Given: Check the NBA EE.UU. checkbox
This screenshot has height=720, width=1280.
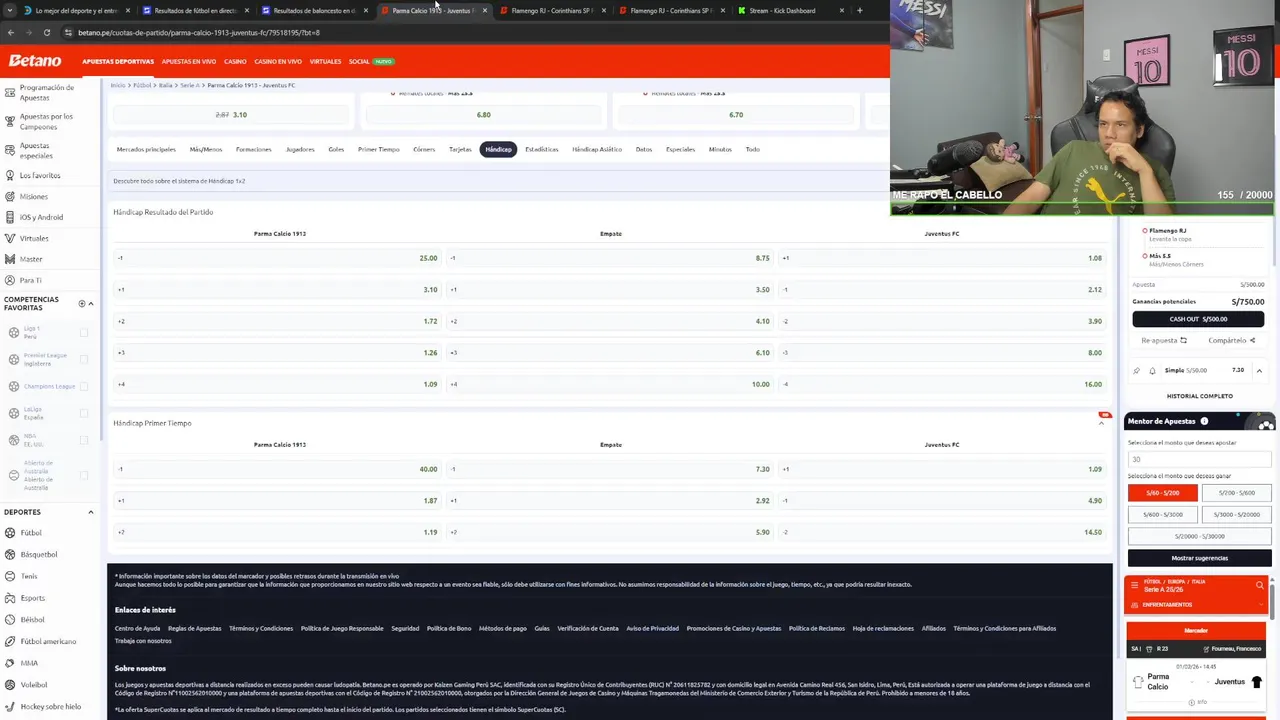Looking at the screenshot, I should coord(84,440).
